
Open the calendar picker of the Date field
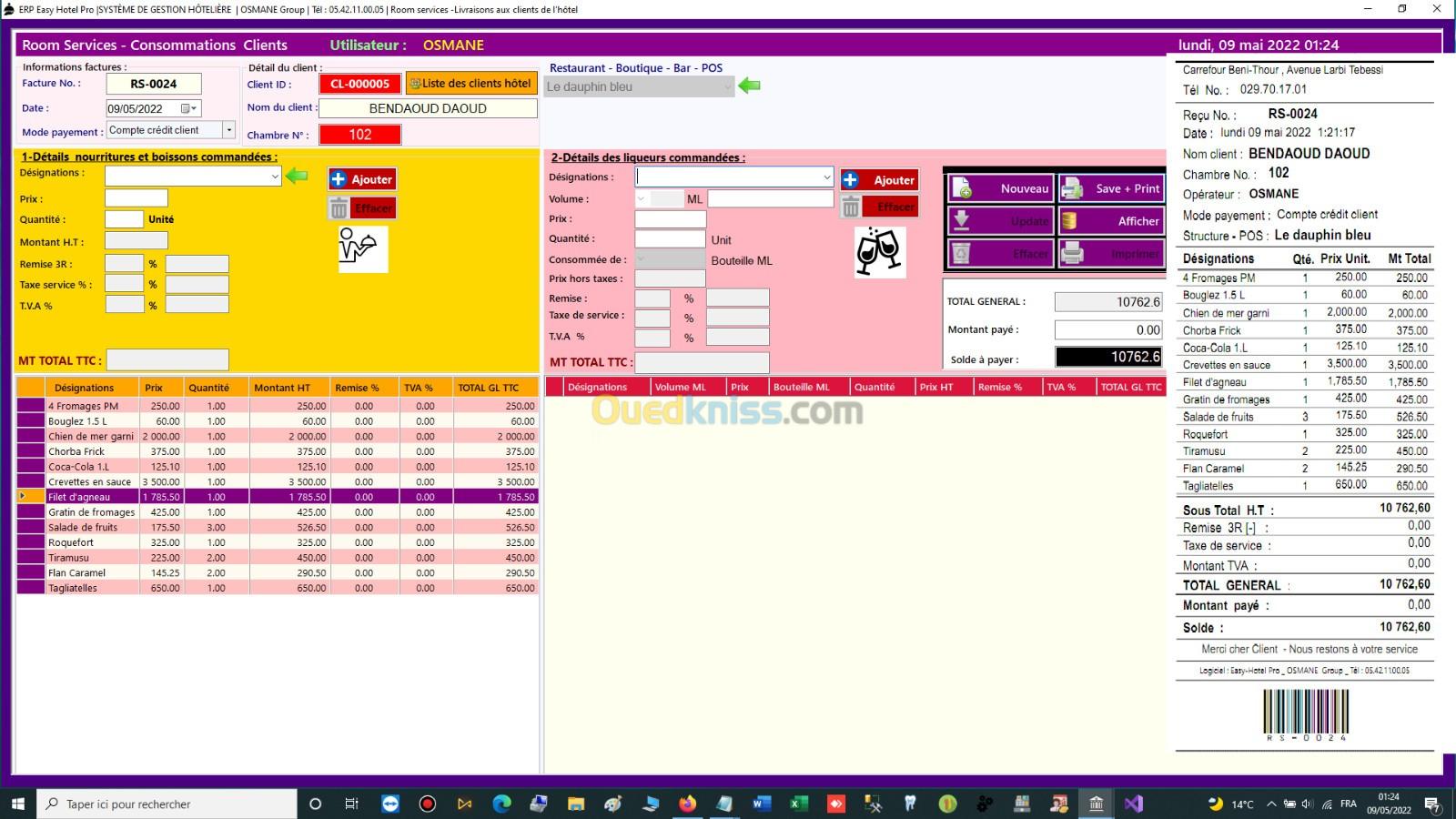pyautogui.click(x=187, y=108)
